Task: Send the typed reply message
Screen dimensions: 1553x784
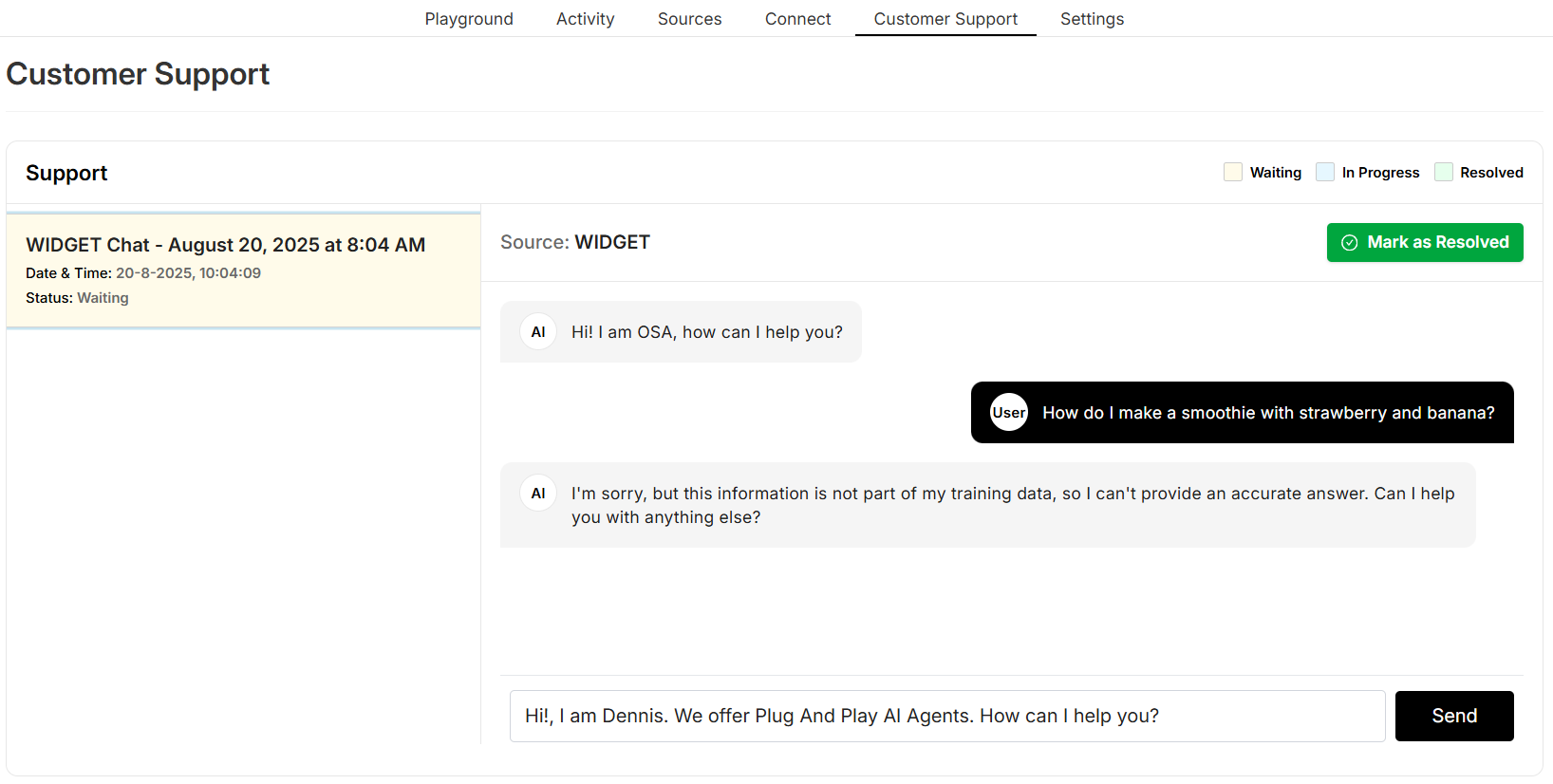Action: tap(1454, 716)
